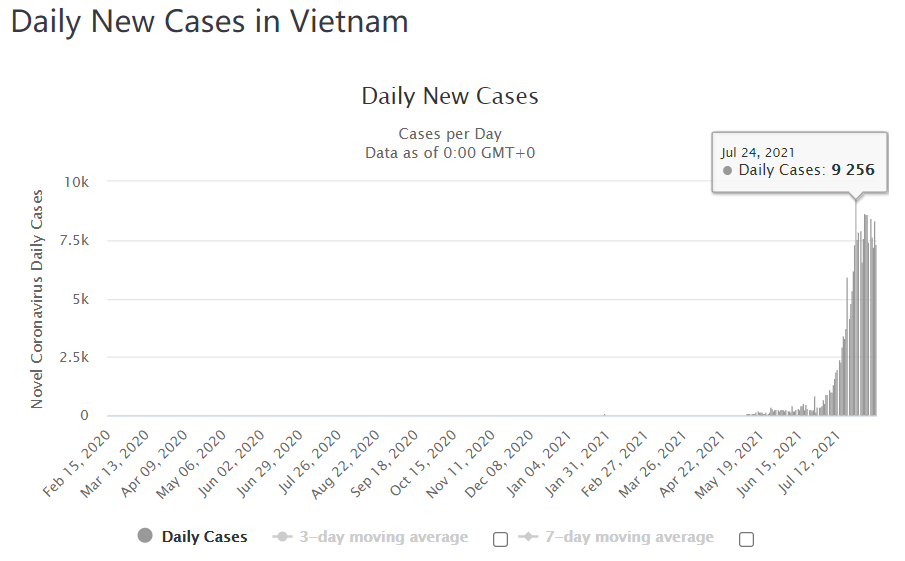Show the 3-day moving average series label
905x561 pixels.
click(382, 537)
